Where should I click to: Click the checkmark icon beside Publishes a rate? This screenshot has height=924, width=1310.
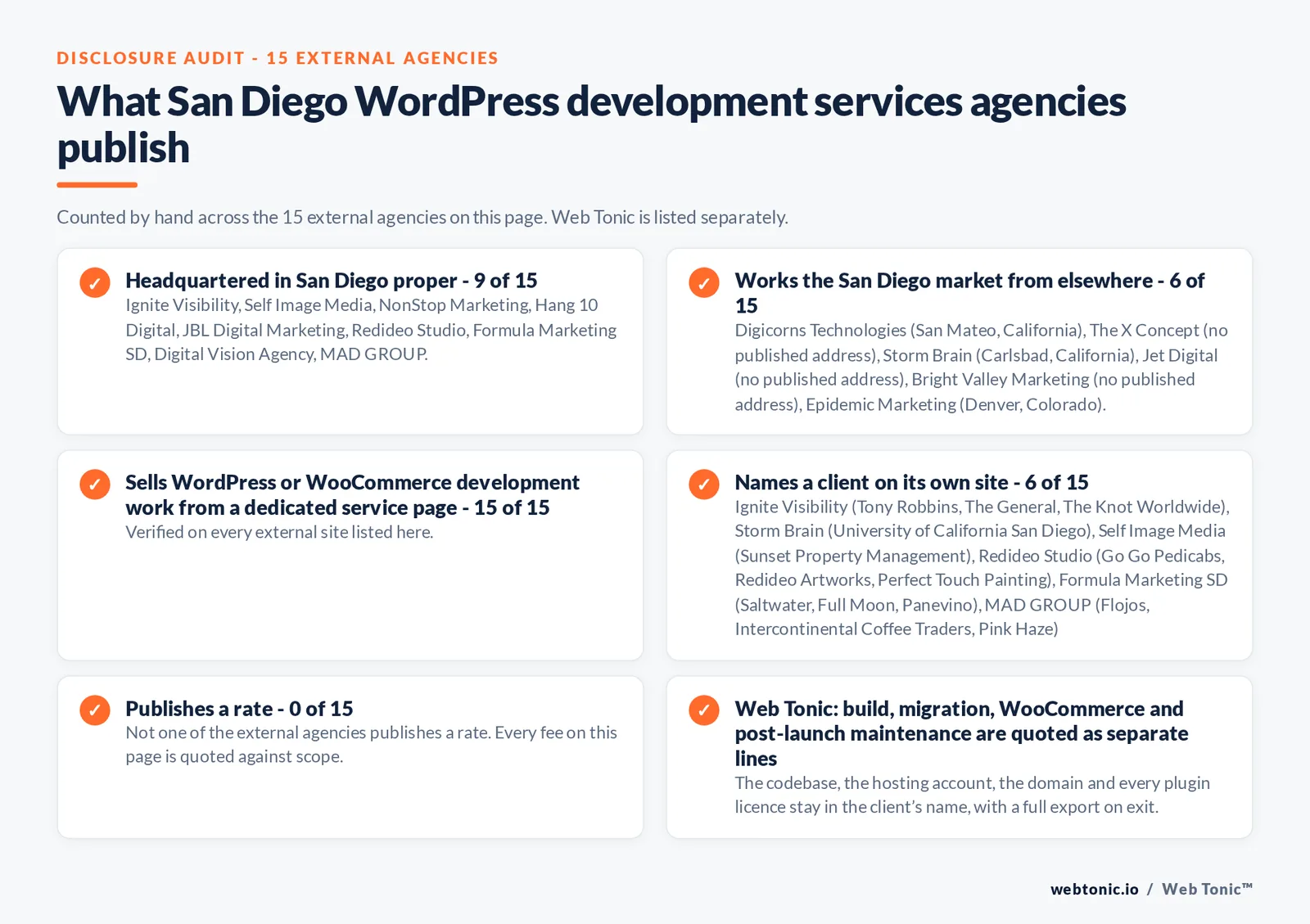(x=95, y=710)
